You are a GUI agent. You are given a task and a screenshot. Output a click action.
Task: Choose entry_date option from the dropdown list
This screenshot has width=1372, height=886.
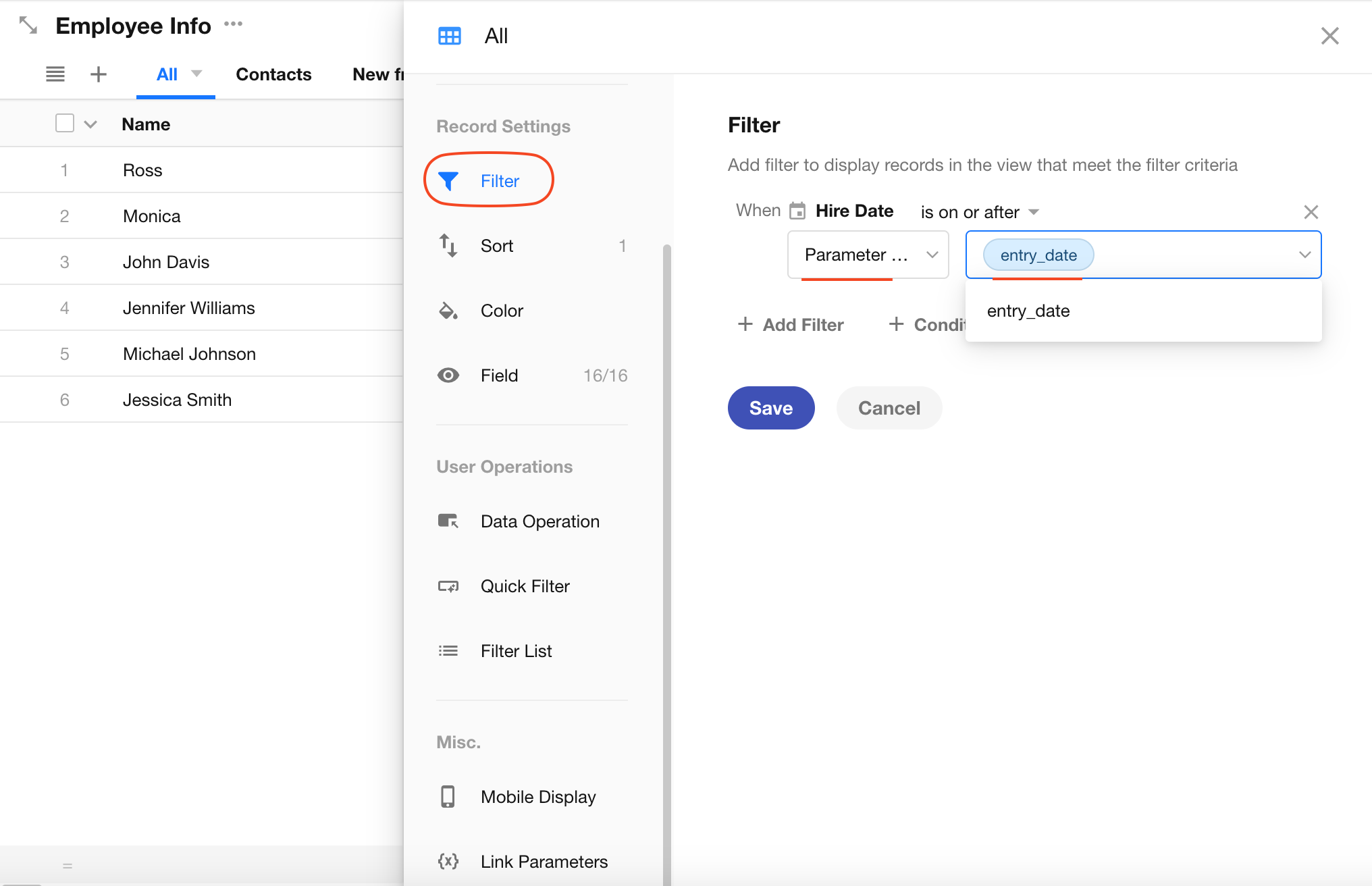point(1028,311)
